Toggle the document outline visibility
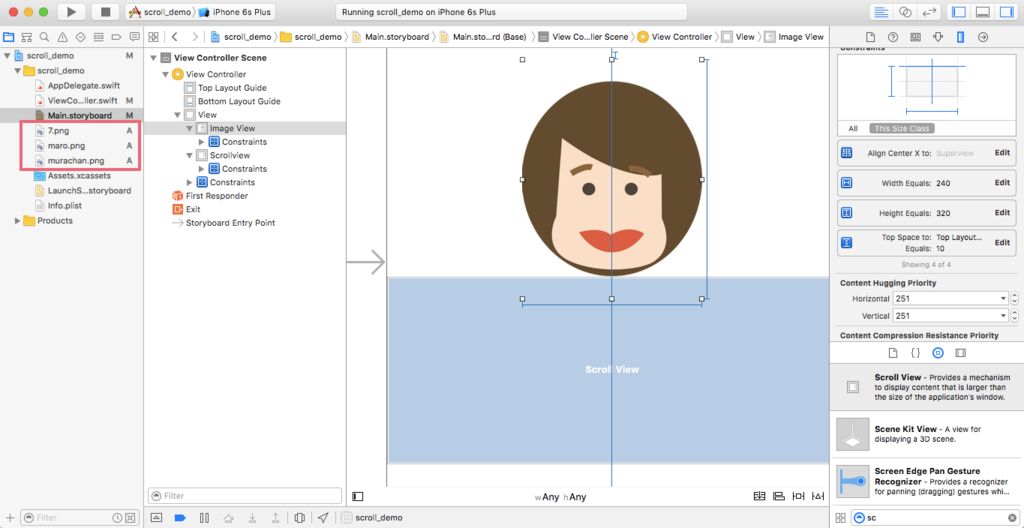The image size is (1024, 528). point(358,497)
